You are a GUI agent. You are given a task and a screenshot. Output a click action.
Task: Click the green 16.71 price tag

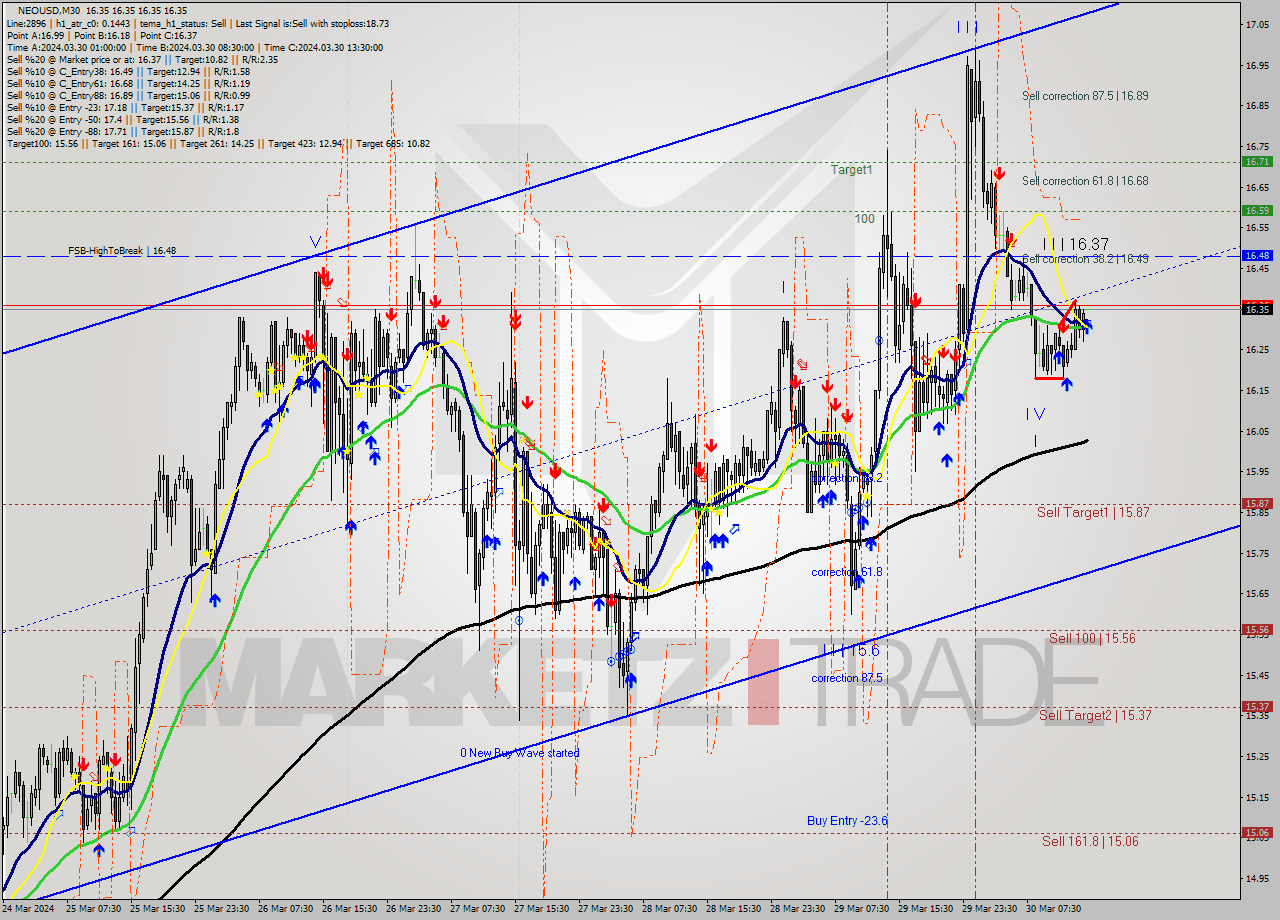pos(1257,161)
